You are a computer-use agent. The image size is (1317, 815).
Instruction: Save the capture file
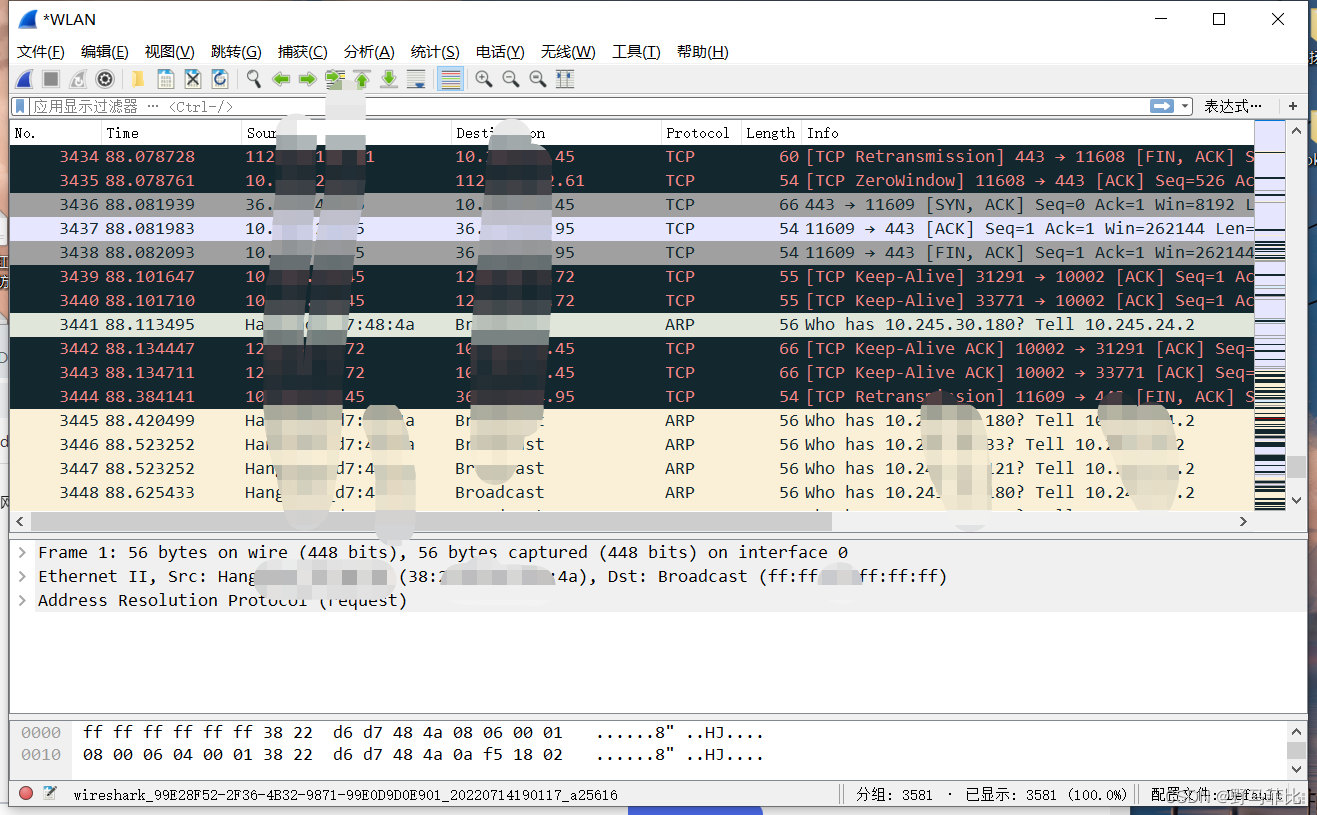166,79
